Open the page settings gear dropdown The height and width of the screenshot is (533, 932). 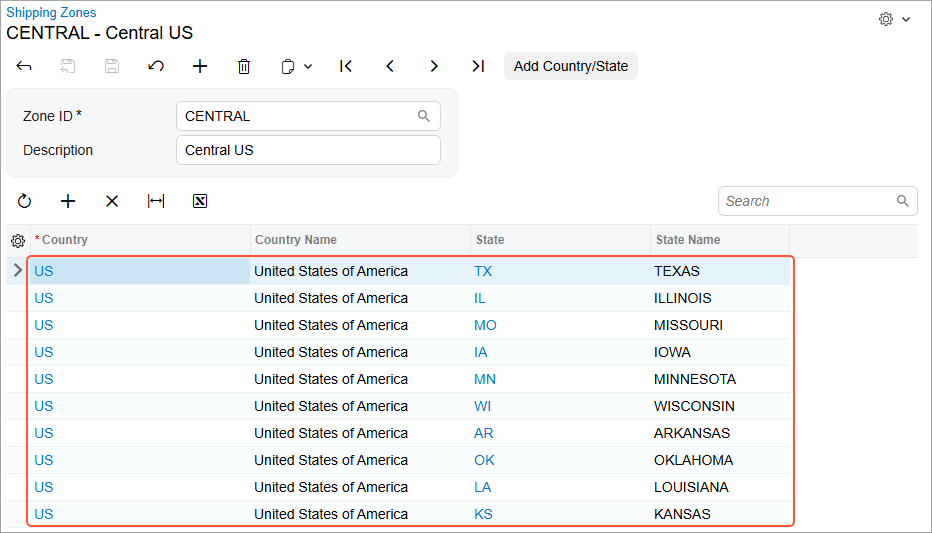tap(894, 19)
